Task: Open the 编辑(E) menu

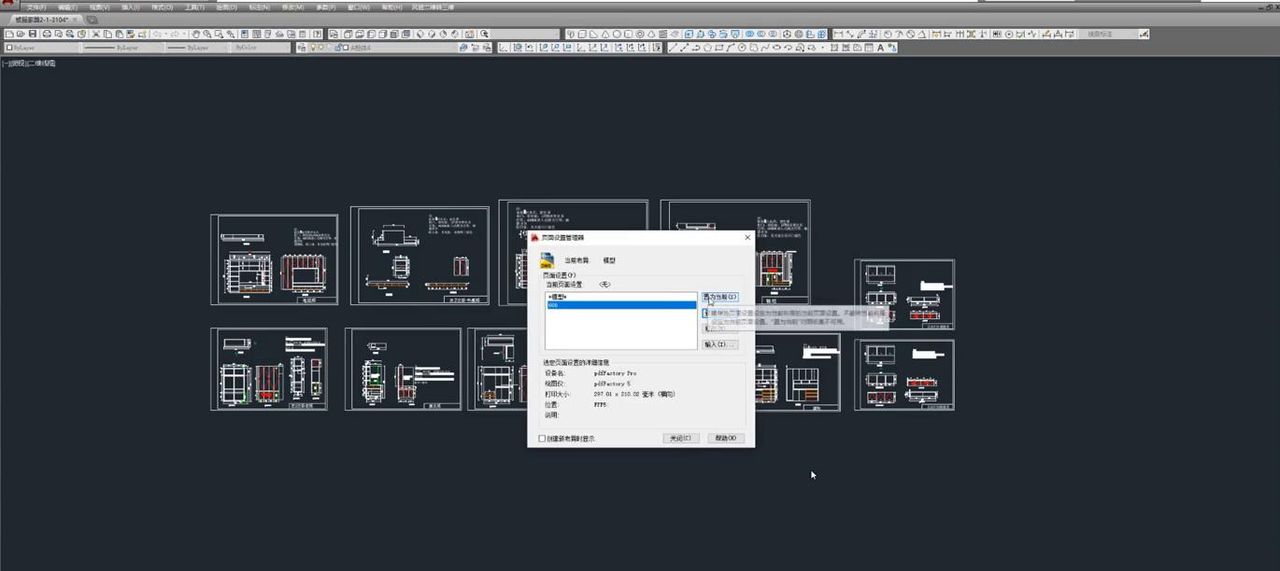Action: pyautogui.click(x=66, y=7)
